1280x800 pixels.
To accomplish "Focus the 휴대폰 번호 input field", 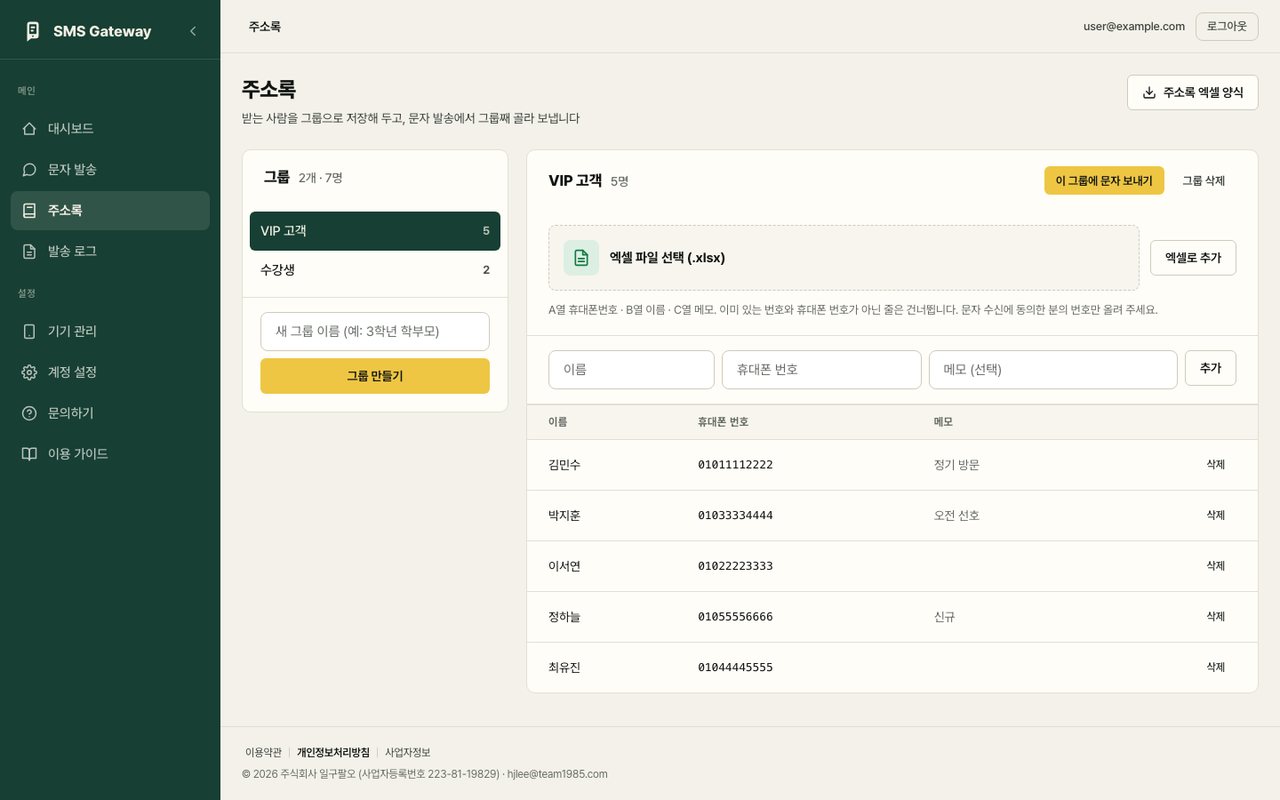I will coord(822,370).
